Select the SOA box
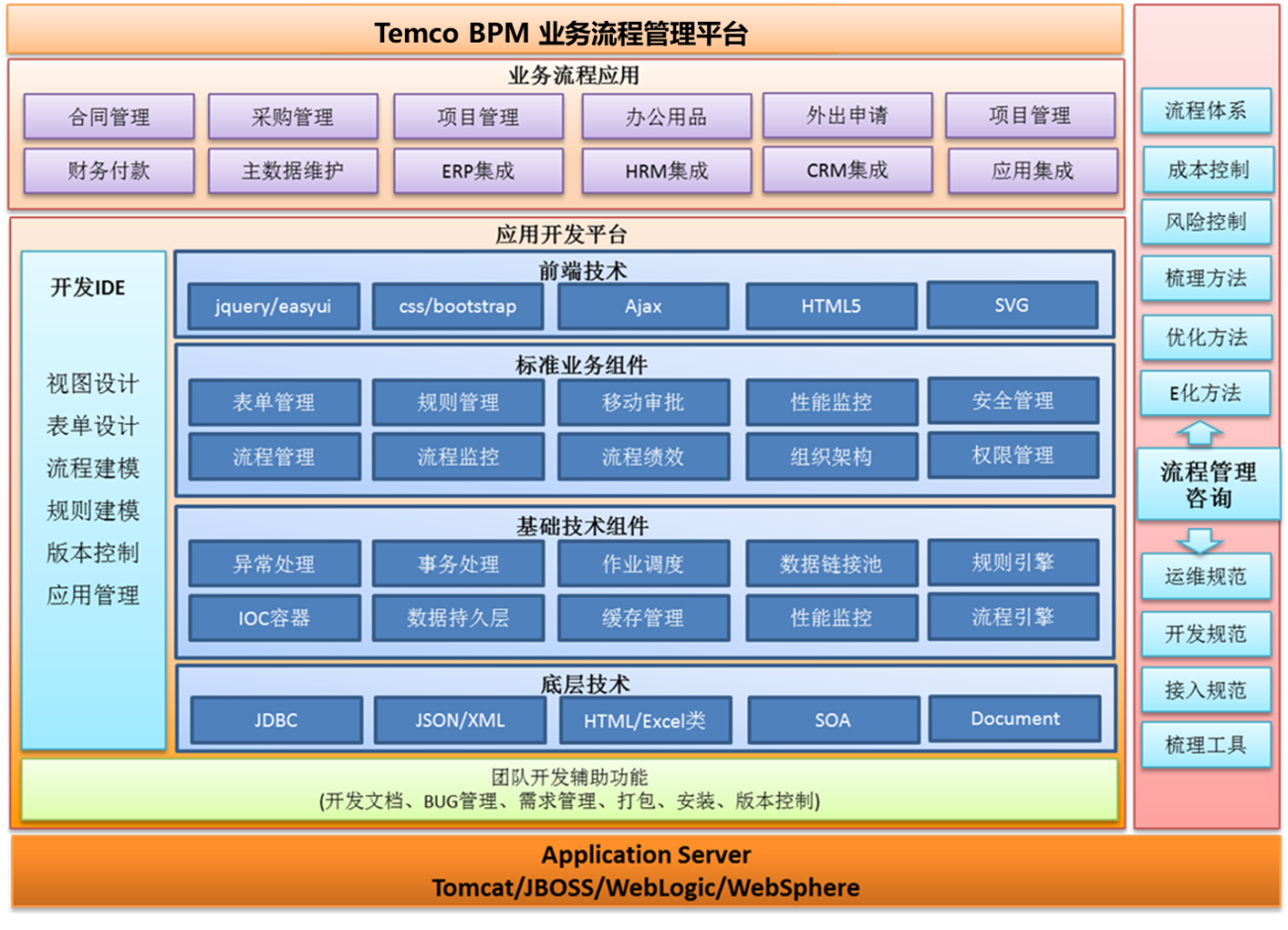The image size is (1288, 930). 833,720
